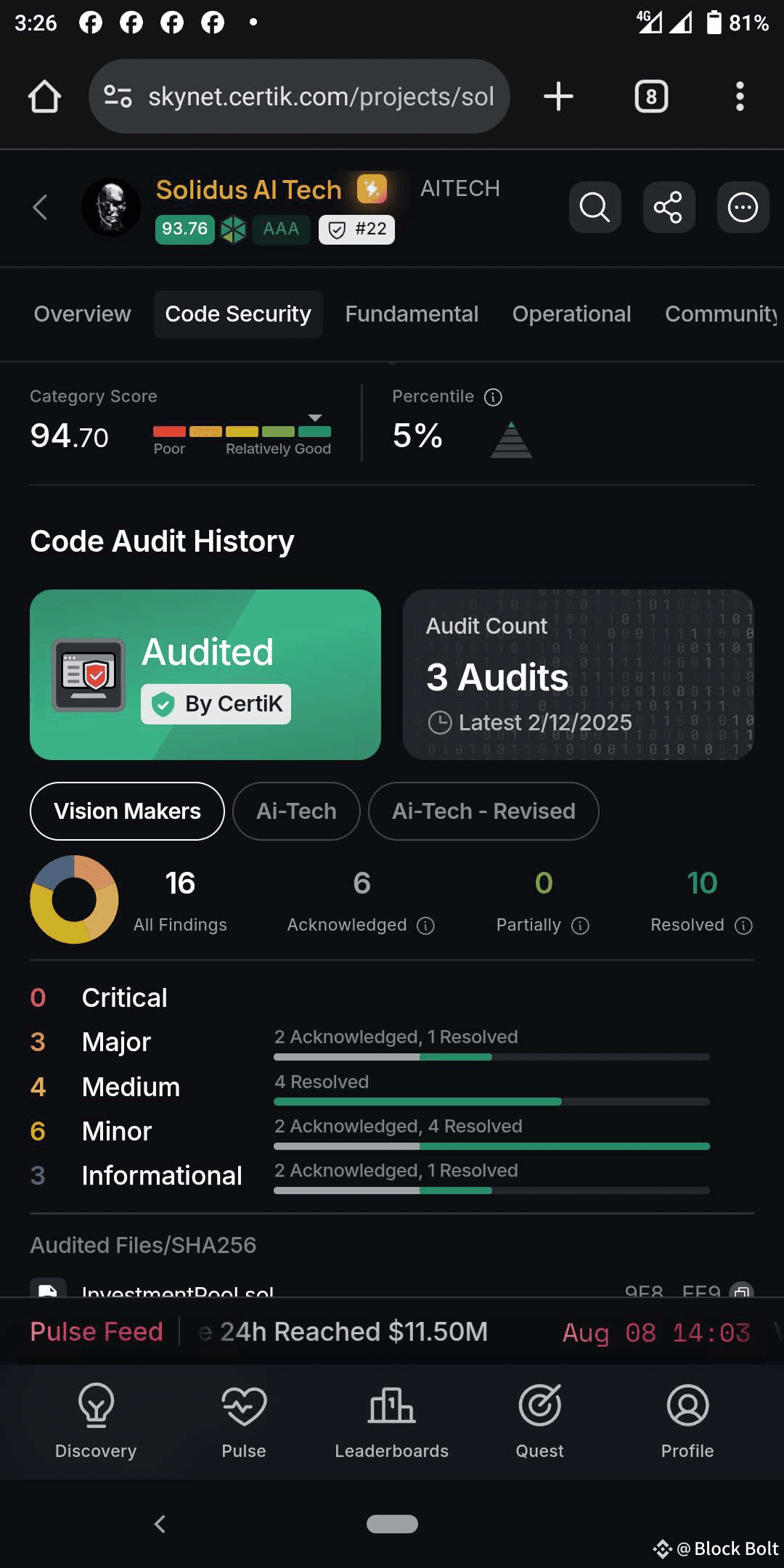Tap the 16 All Findings count
The image size is (784, 1568).
180,883
